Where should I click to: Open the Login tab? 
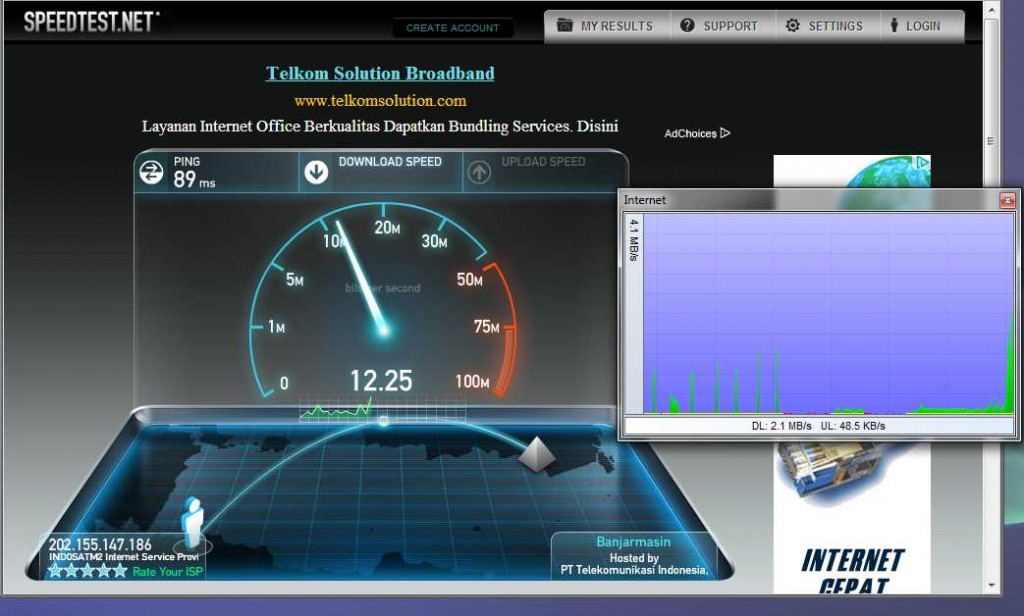pyautogui.click(x=922, y=26)
